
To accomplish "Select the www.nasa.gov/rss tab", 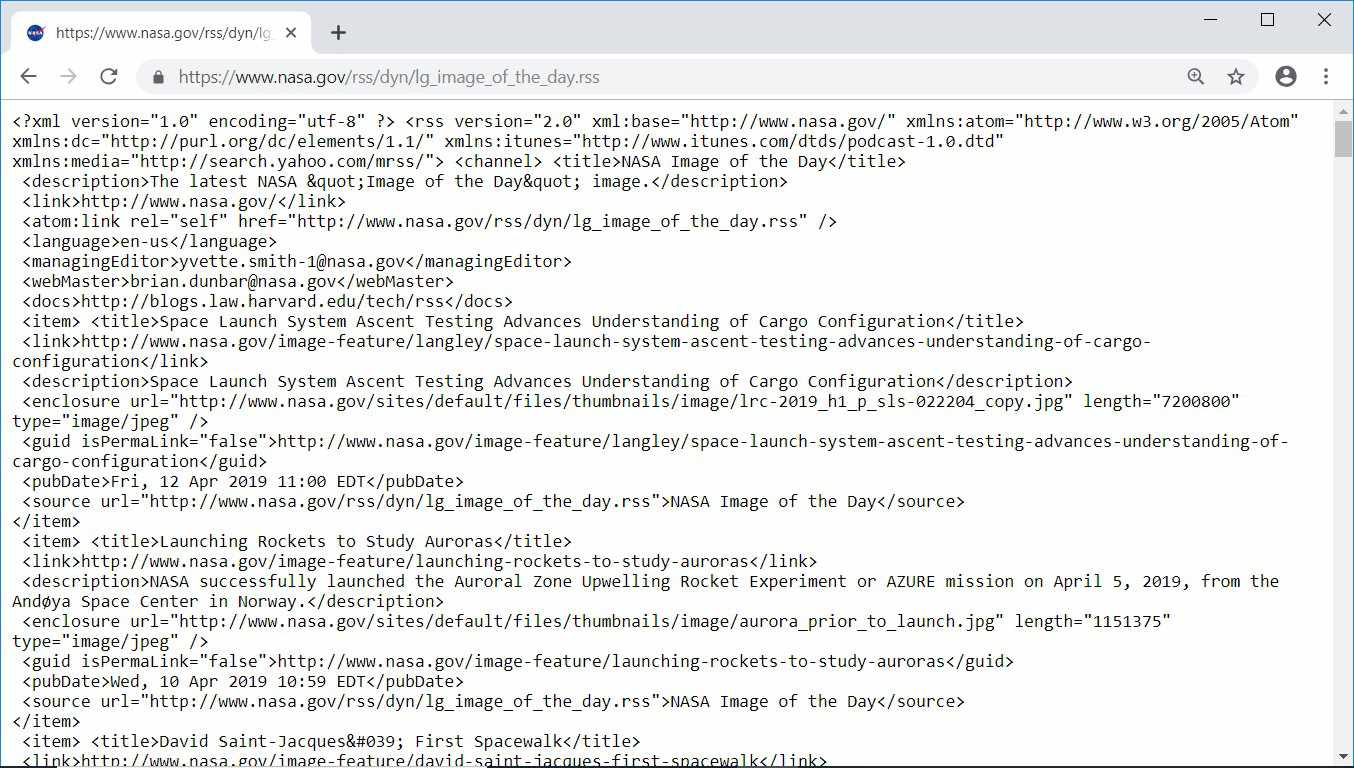I will click(160, 33).
